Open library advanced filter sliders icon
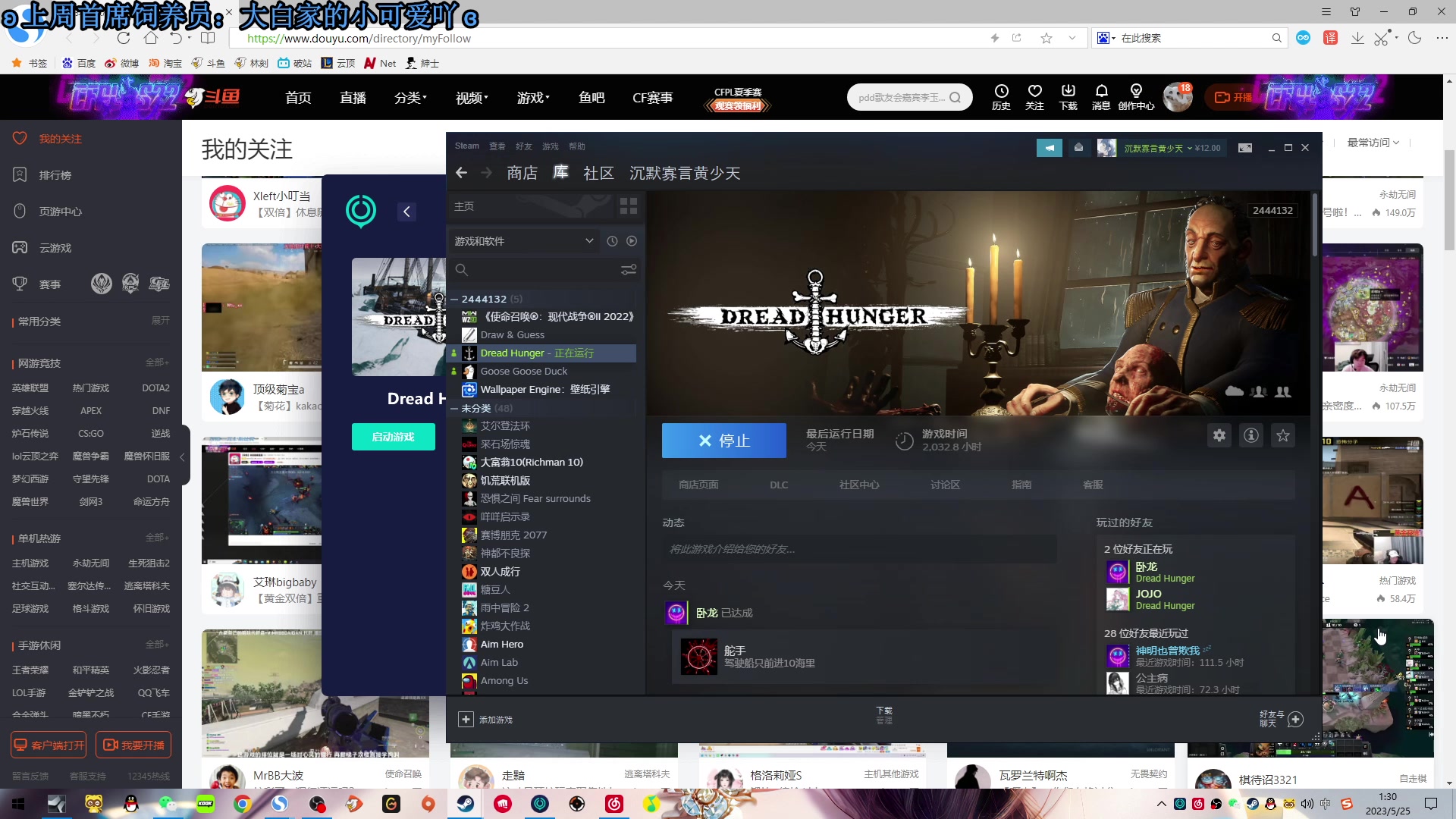The image size is (1456, 819). point(629,270)
